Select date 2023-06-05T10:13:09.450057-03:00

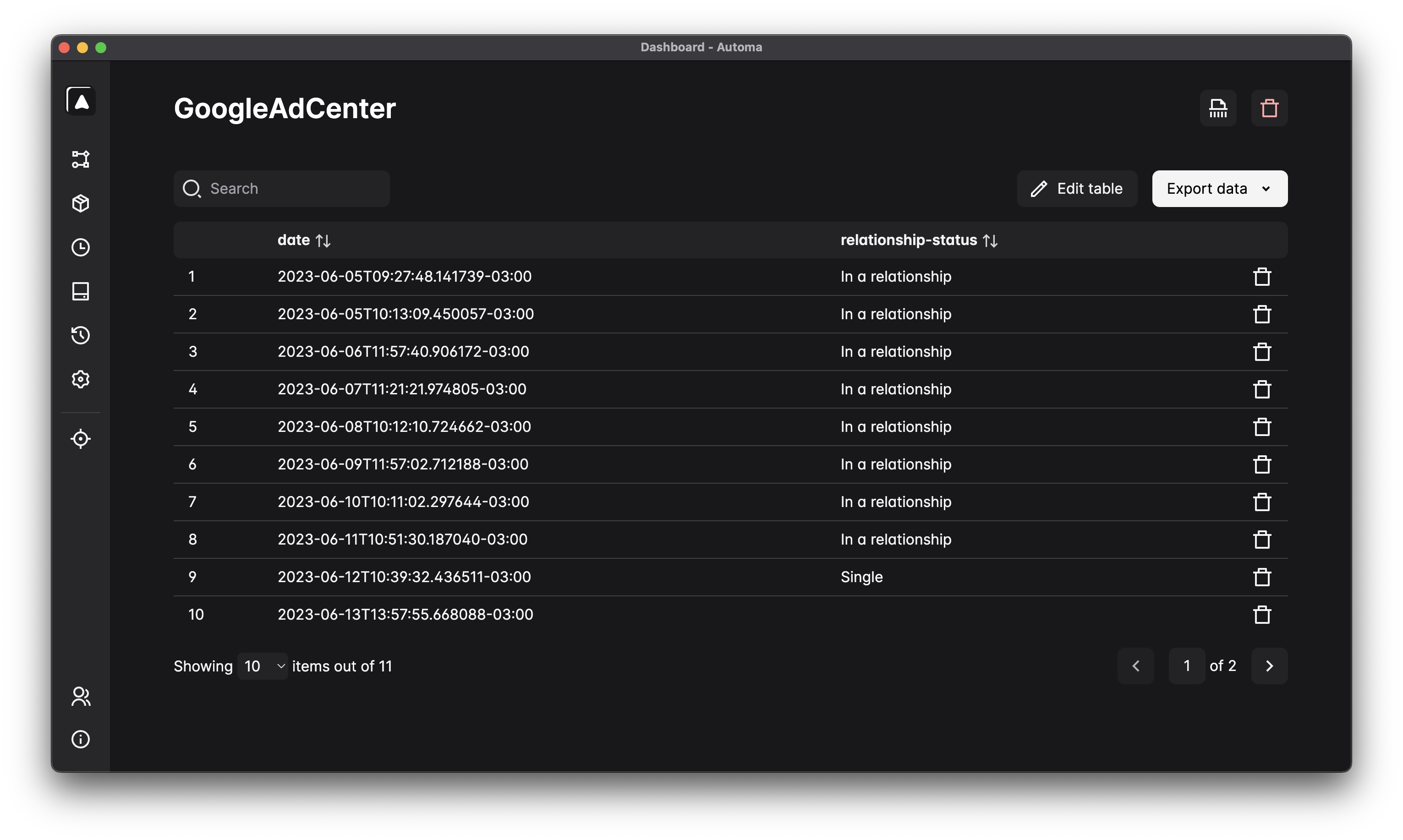(x=406, y=314)
